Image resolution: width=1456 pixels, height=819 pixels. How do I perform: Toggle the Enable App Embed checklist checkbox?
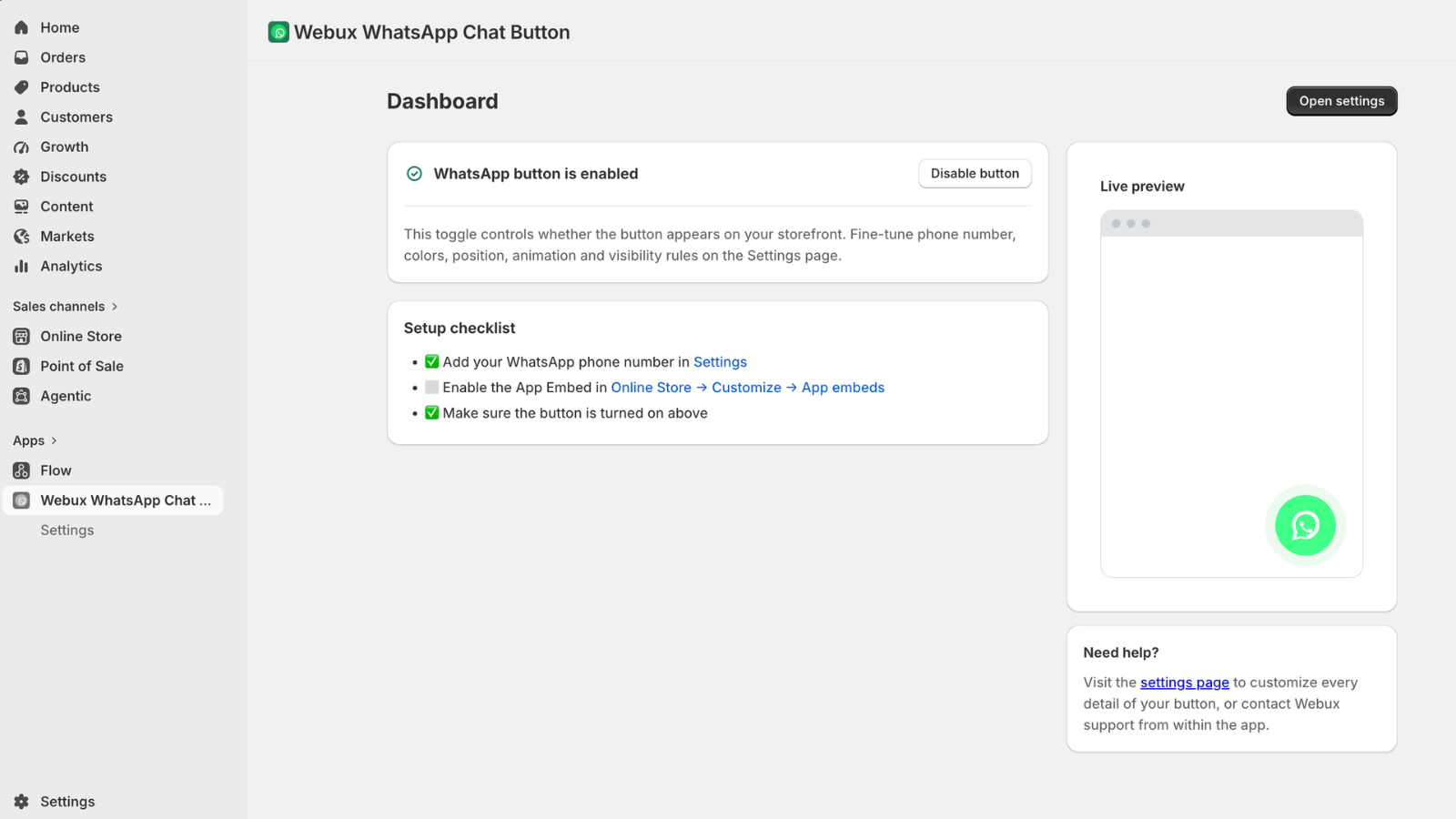coord(432,388)
